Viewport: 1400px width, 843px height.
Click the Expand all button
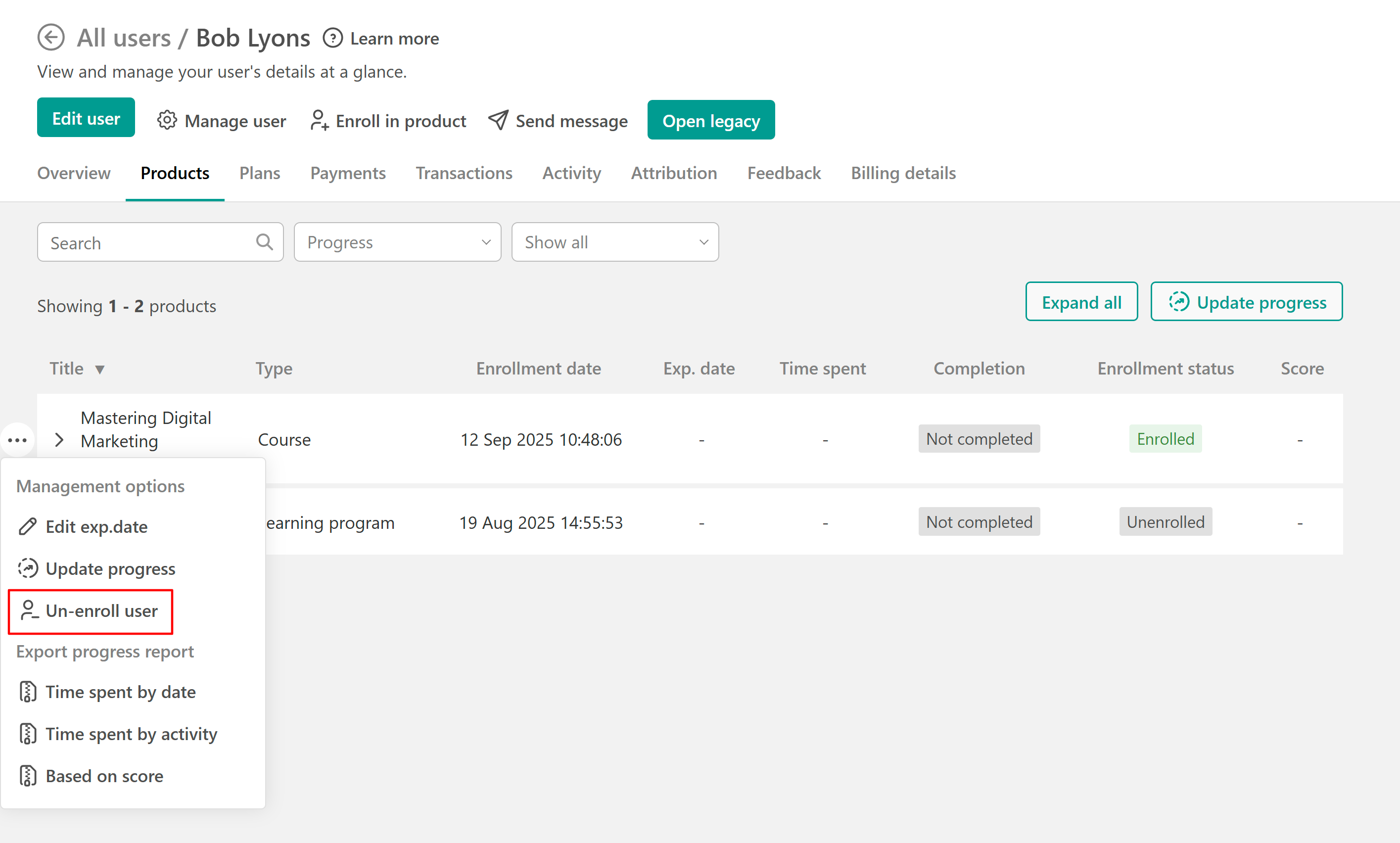pos(1081,302)
